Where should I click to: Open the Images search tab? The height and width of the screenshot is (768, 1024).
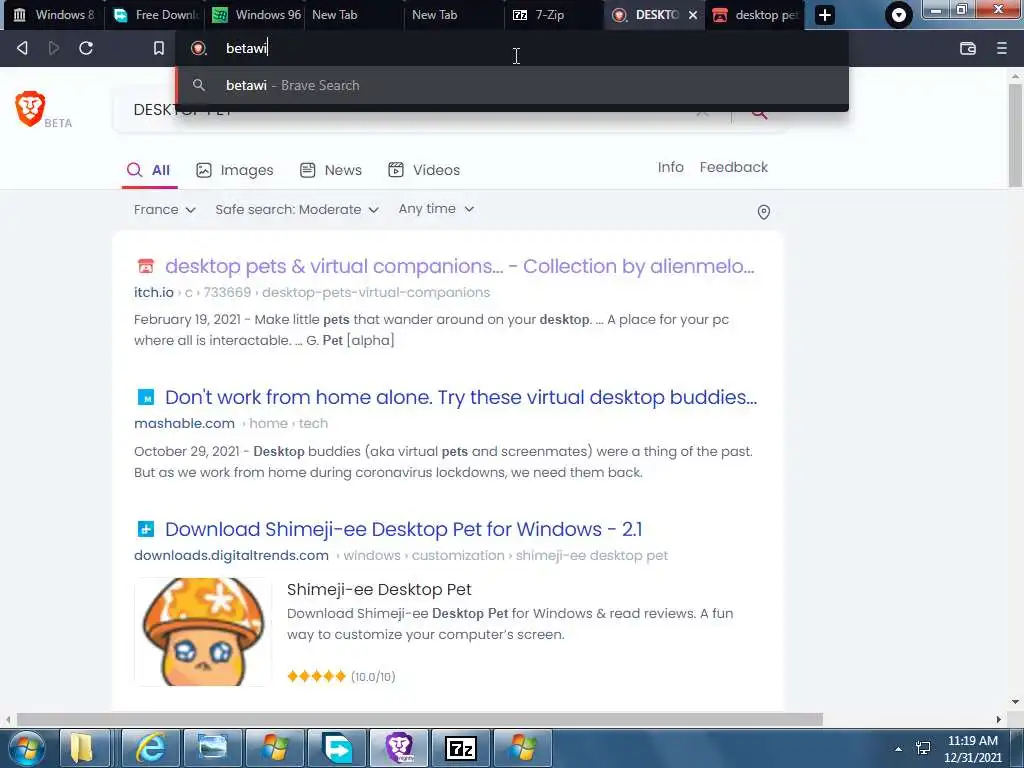pyautogui.click(x=234, y=170)
